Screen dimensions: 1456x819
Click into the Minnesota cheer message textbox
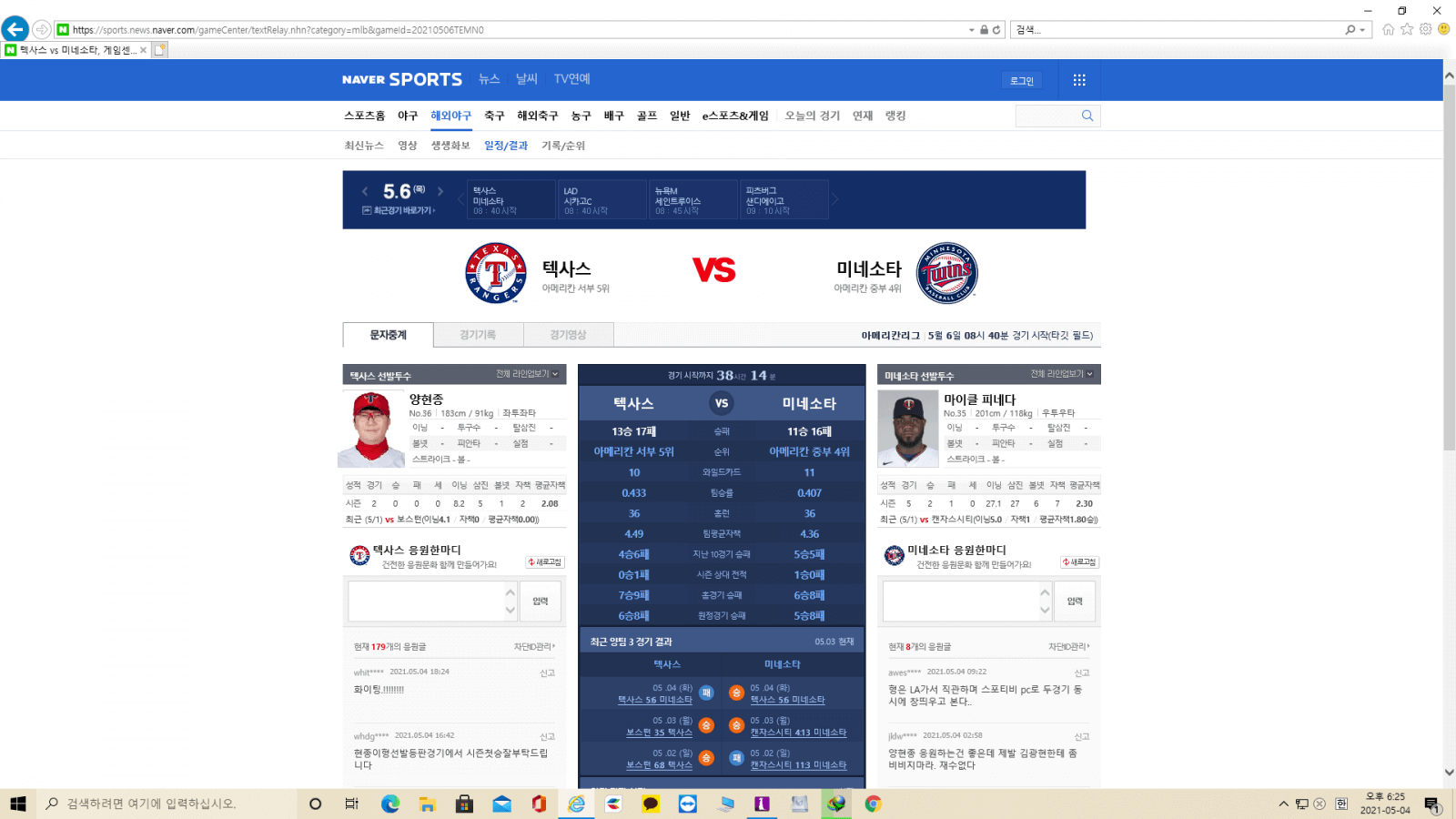[x=960, y=602]
